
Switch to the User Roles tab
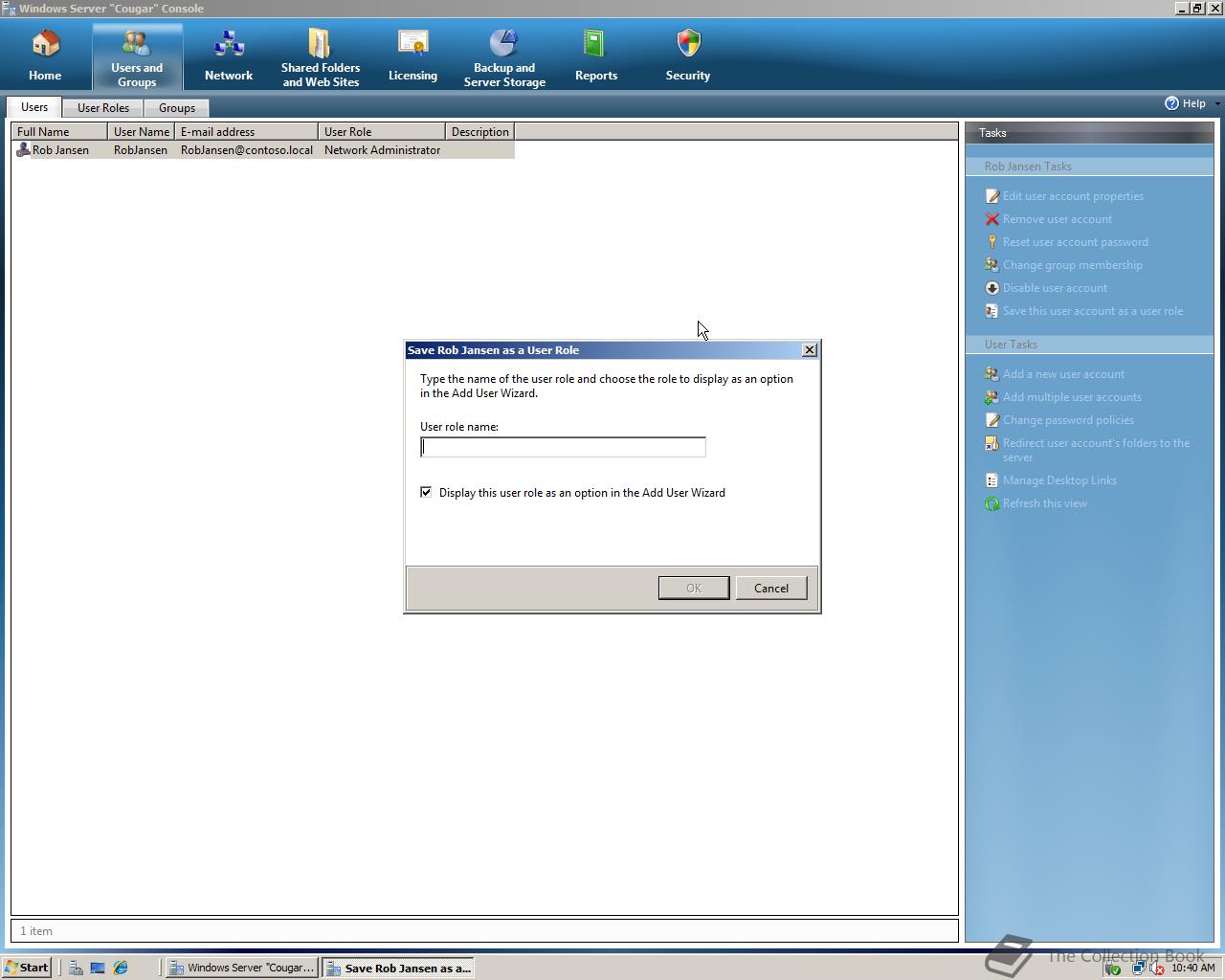click(103, 108)
